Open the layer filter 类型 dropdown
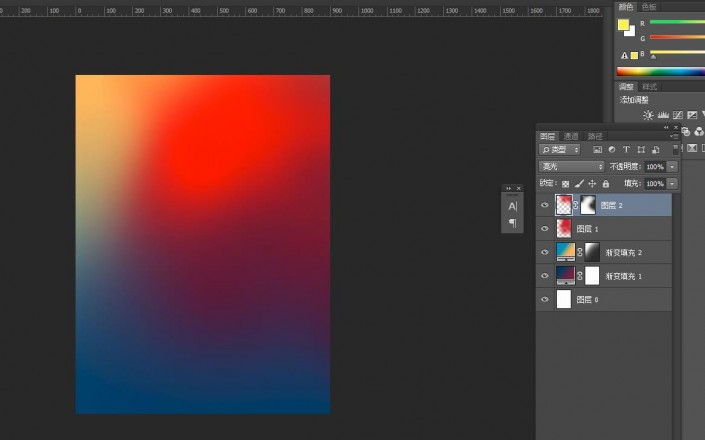Screen dimensions: 705x440 tap(560, 150)
